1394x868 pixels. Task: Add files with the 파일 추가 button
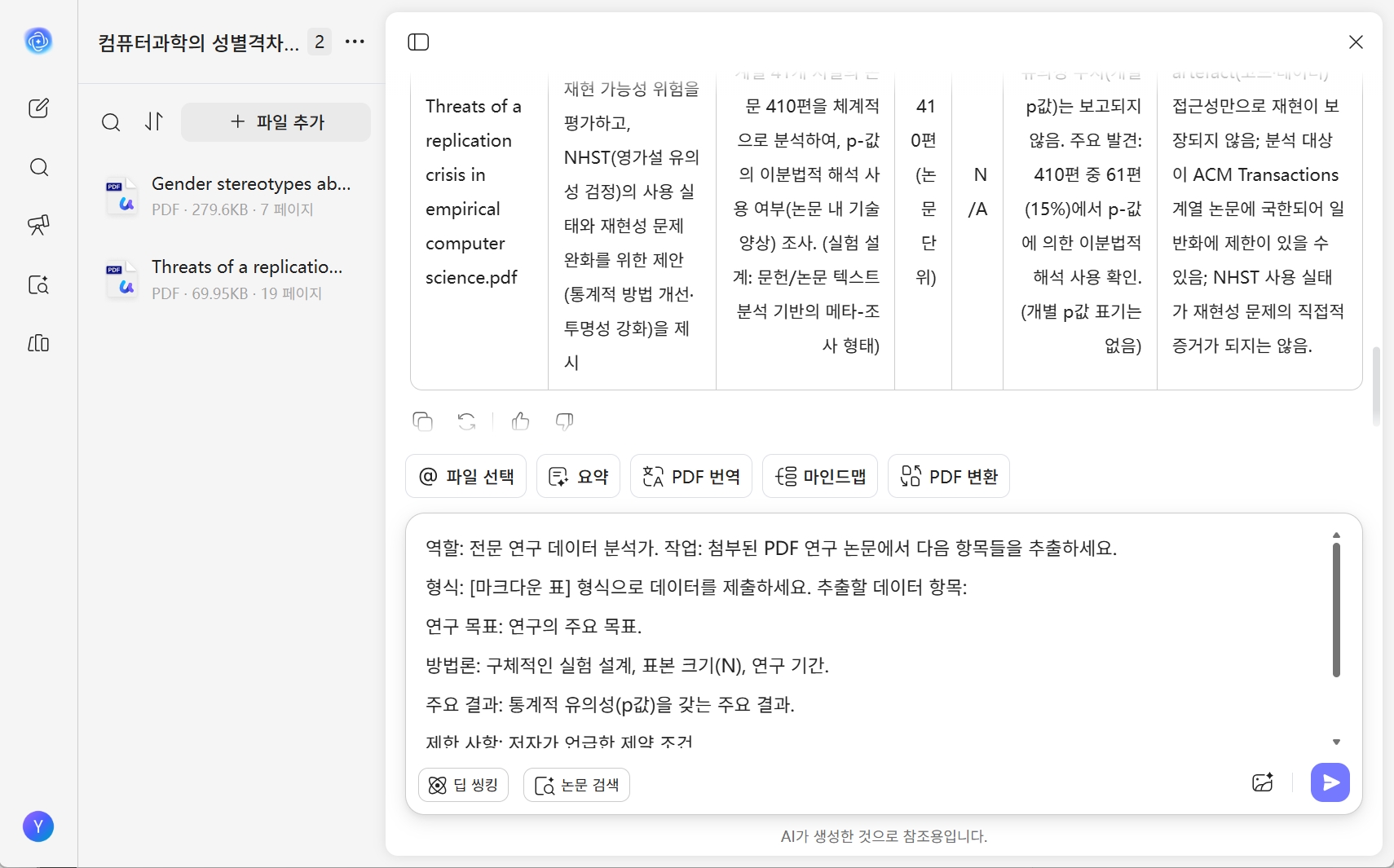[x=276, y=122]
